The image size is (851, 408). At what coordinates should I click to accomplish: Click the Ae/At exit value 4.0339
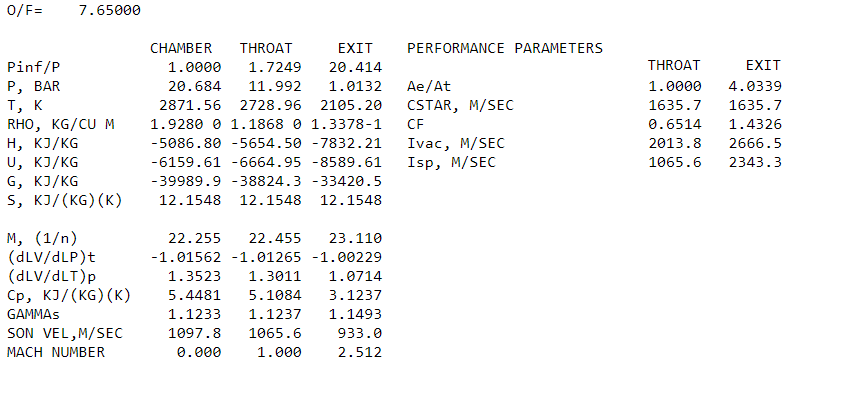click(x=757, y=86)
